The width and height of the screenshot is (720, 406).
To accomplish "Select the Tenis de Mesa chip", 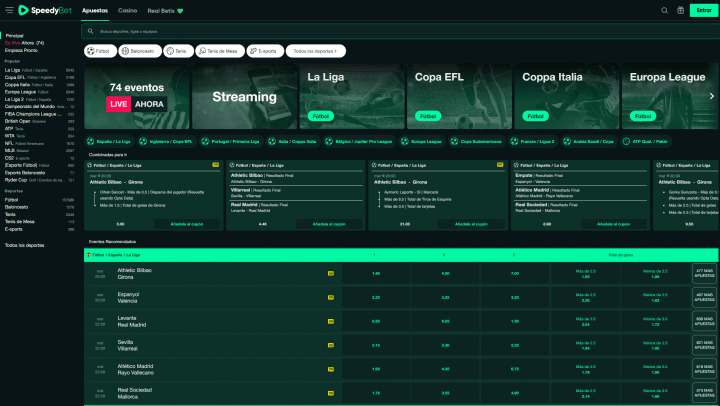I will (220, 51).
